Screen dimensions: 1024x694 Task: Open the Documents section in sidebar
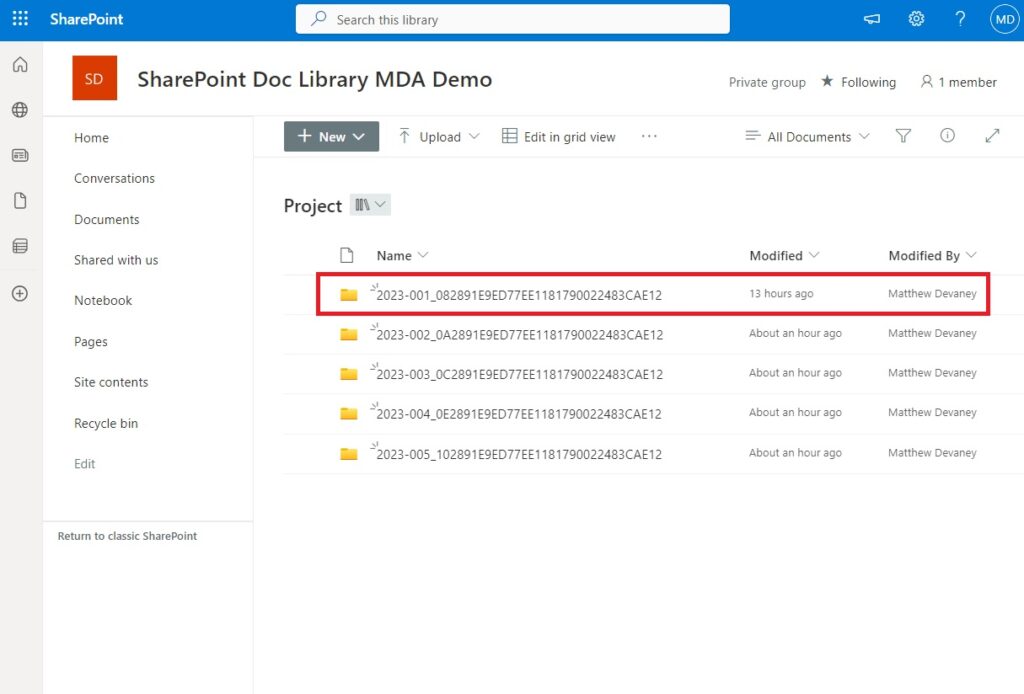pos(106,219)
